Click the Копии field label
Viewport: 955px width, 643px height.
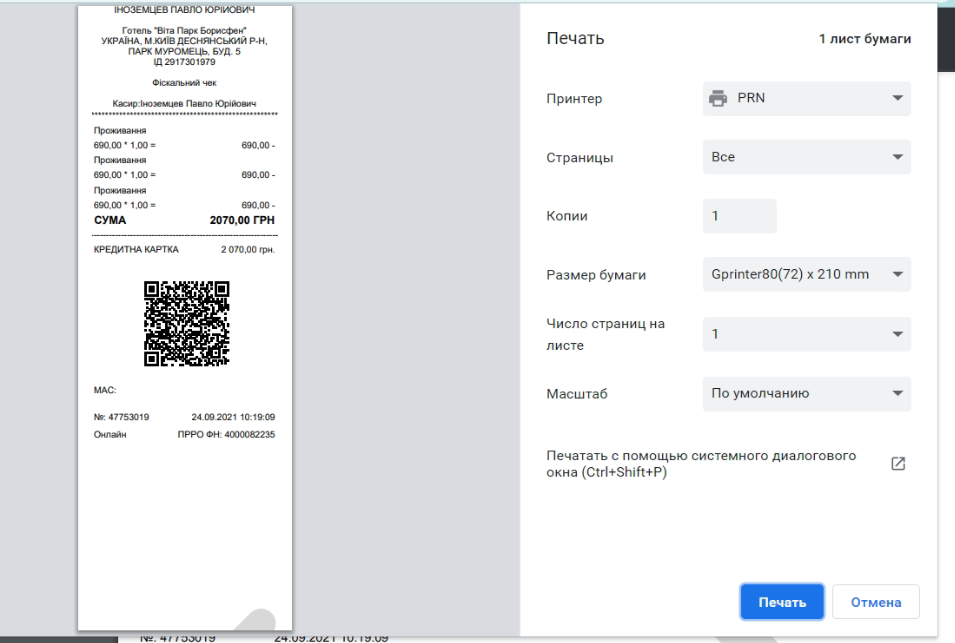(x=567, y=216)
